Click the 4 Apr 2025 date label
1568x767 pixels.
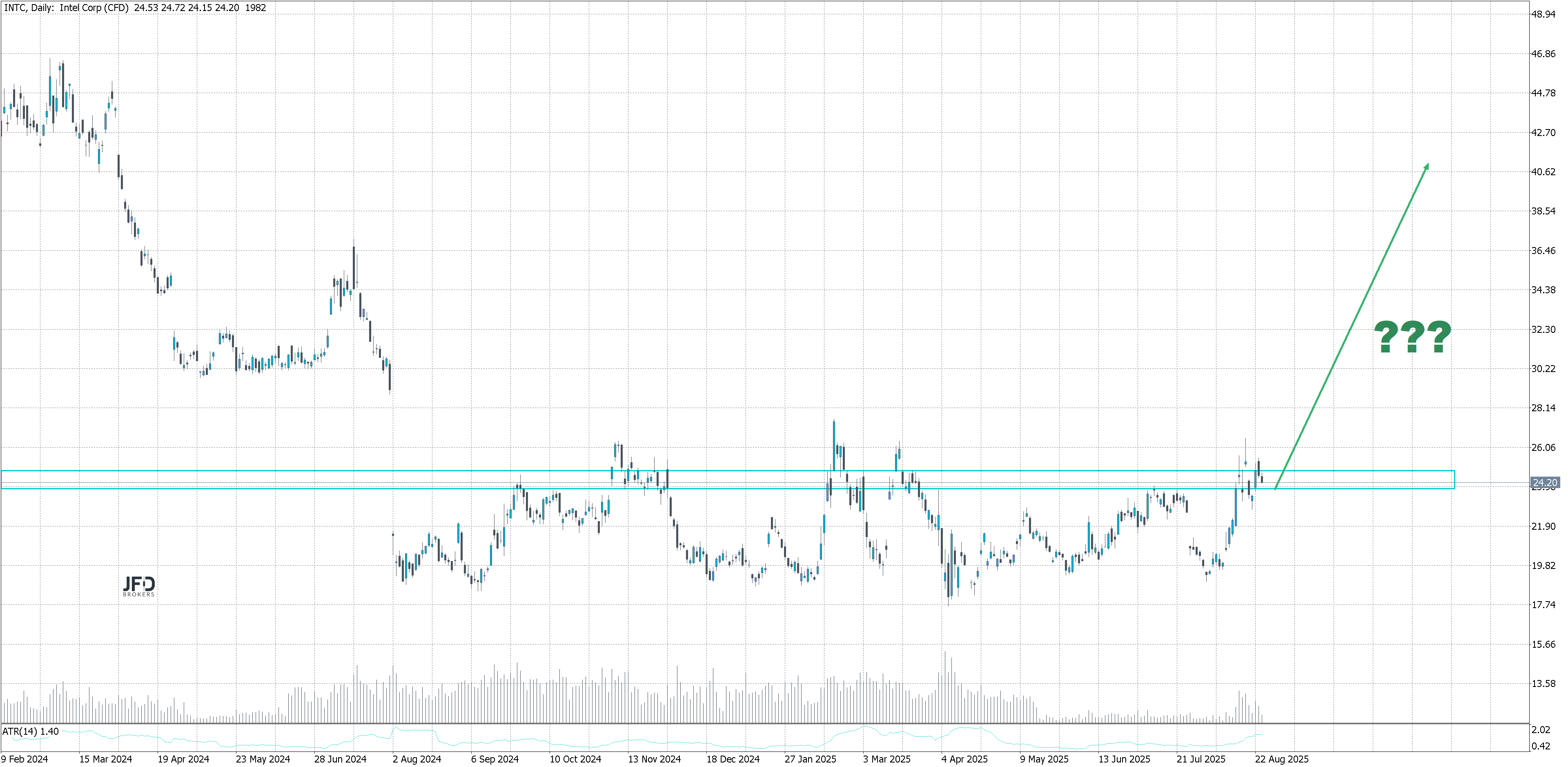(965, 759)
